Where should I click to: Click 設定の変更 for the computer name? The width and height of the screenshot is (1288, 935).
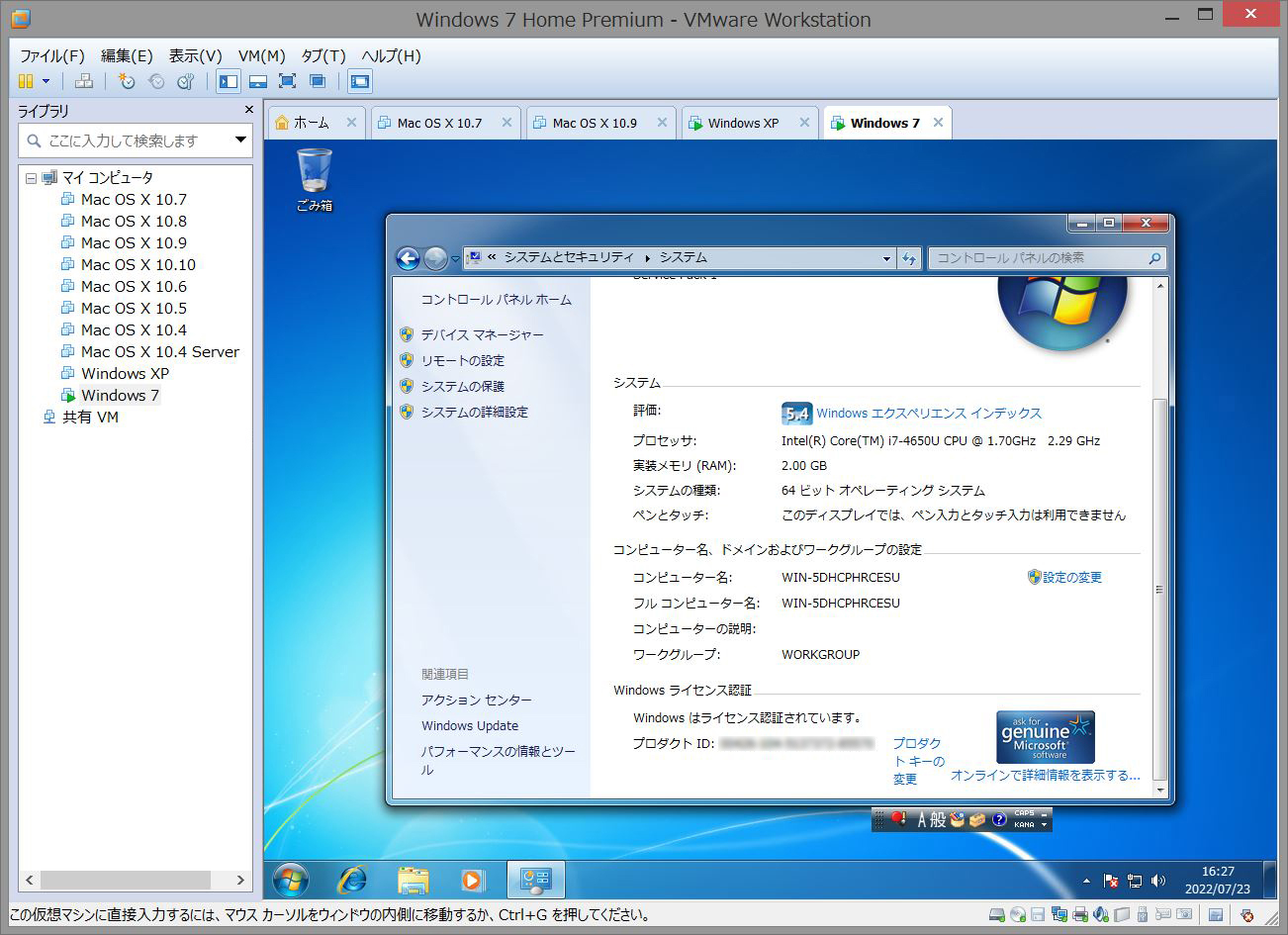pyautogui.click(x=1071, y=577)
